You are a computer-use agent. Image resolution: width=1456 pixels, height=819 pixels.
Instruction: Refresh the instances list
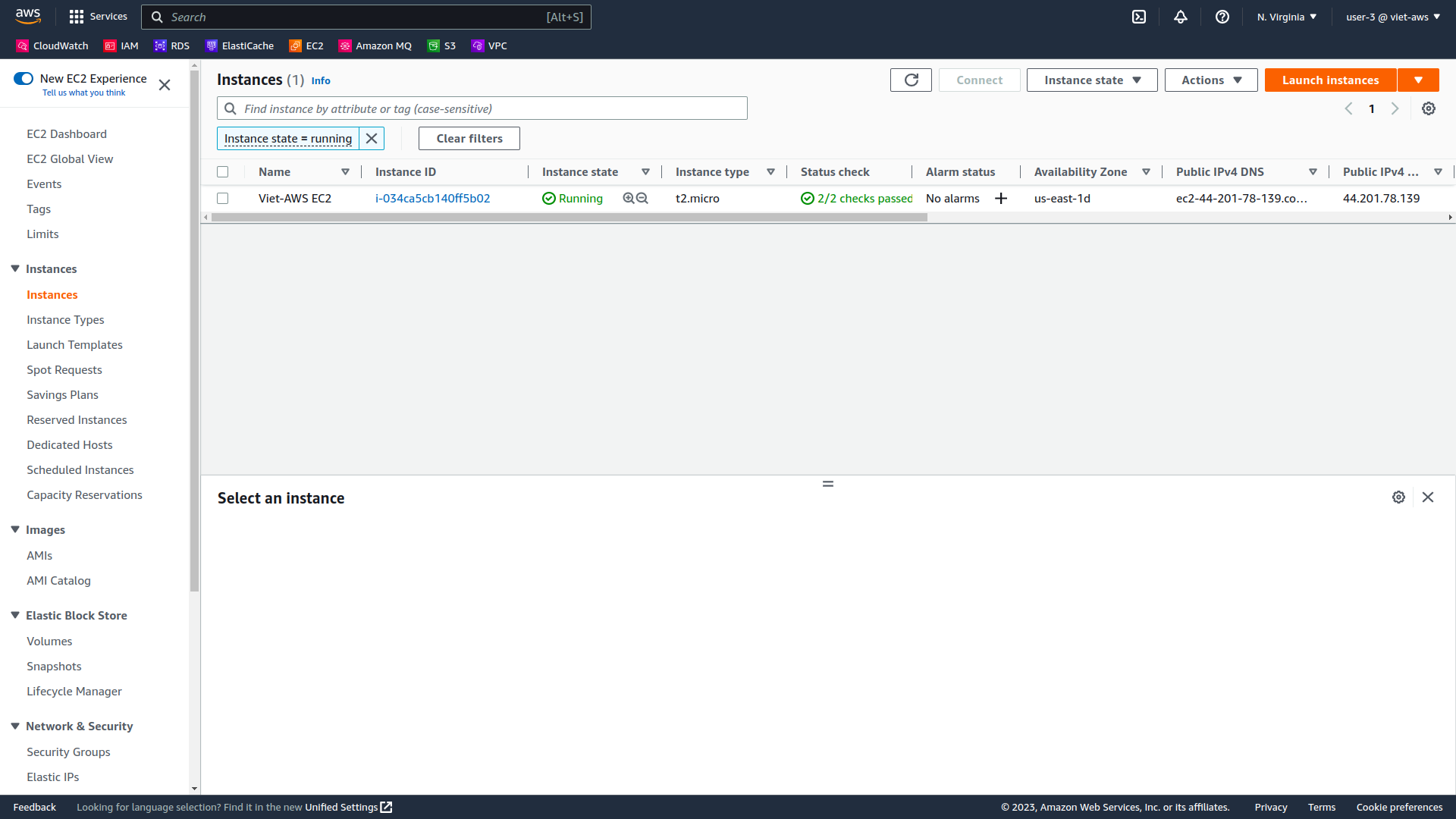click(911, 80)
